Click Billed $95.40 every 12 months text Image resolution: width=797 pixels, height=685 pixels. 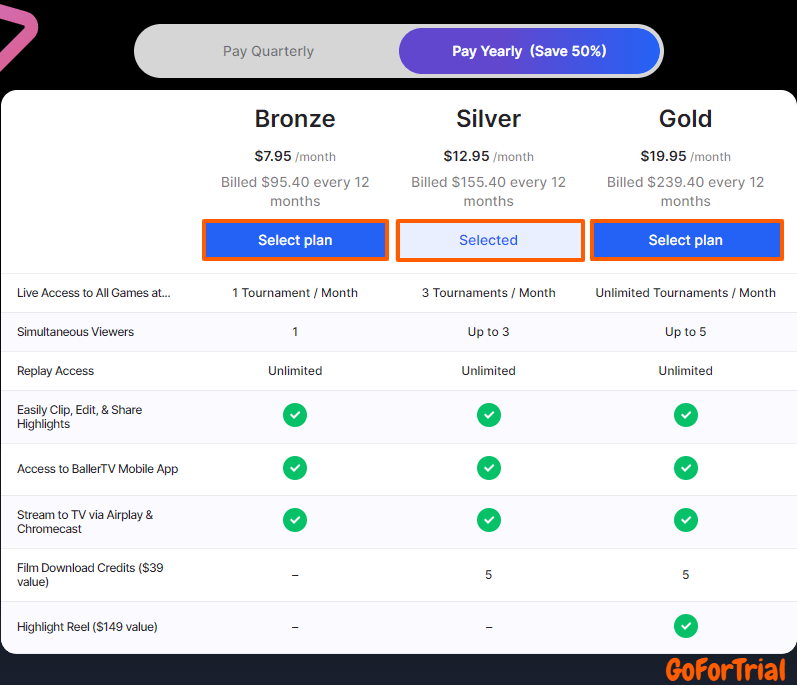[295, 192]
